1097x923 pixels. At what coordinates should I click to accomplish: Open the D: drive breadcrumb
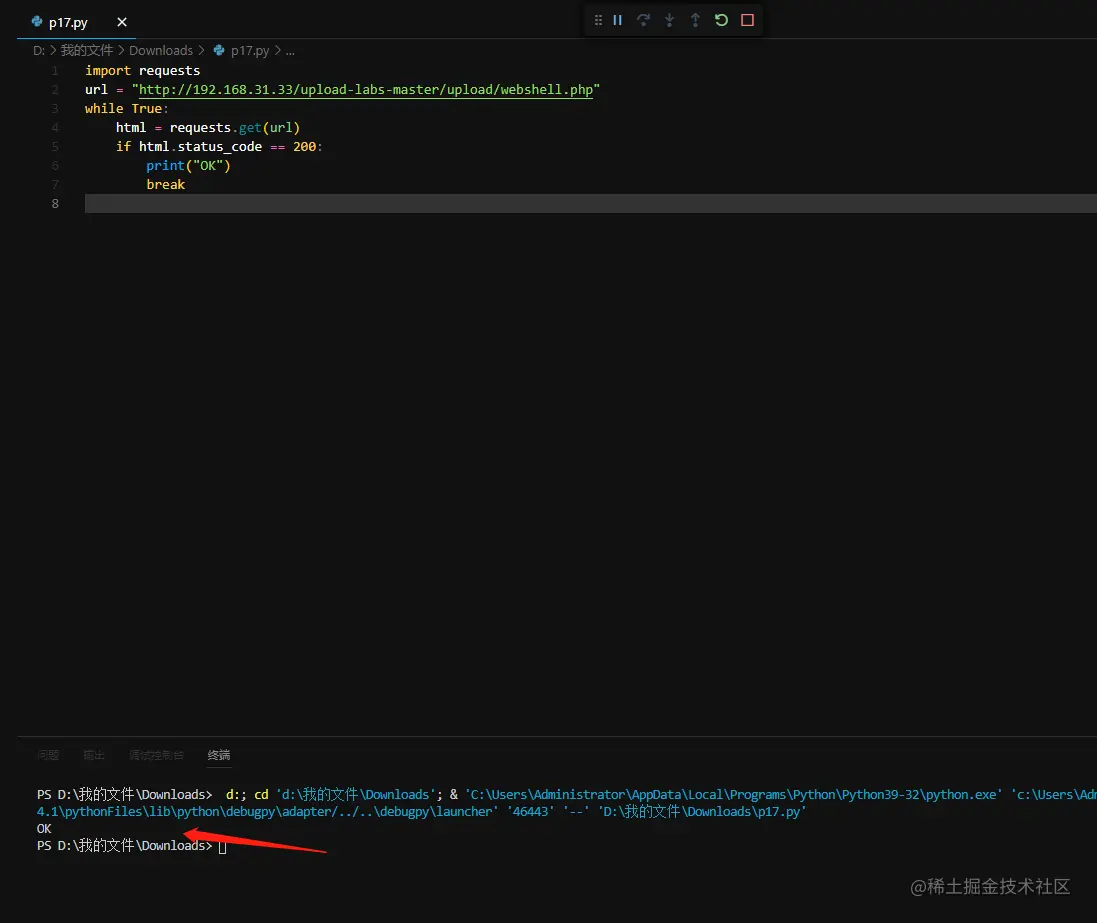pyautogui.click(x=39, y=50)
